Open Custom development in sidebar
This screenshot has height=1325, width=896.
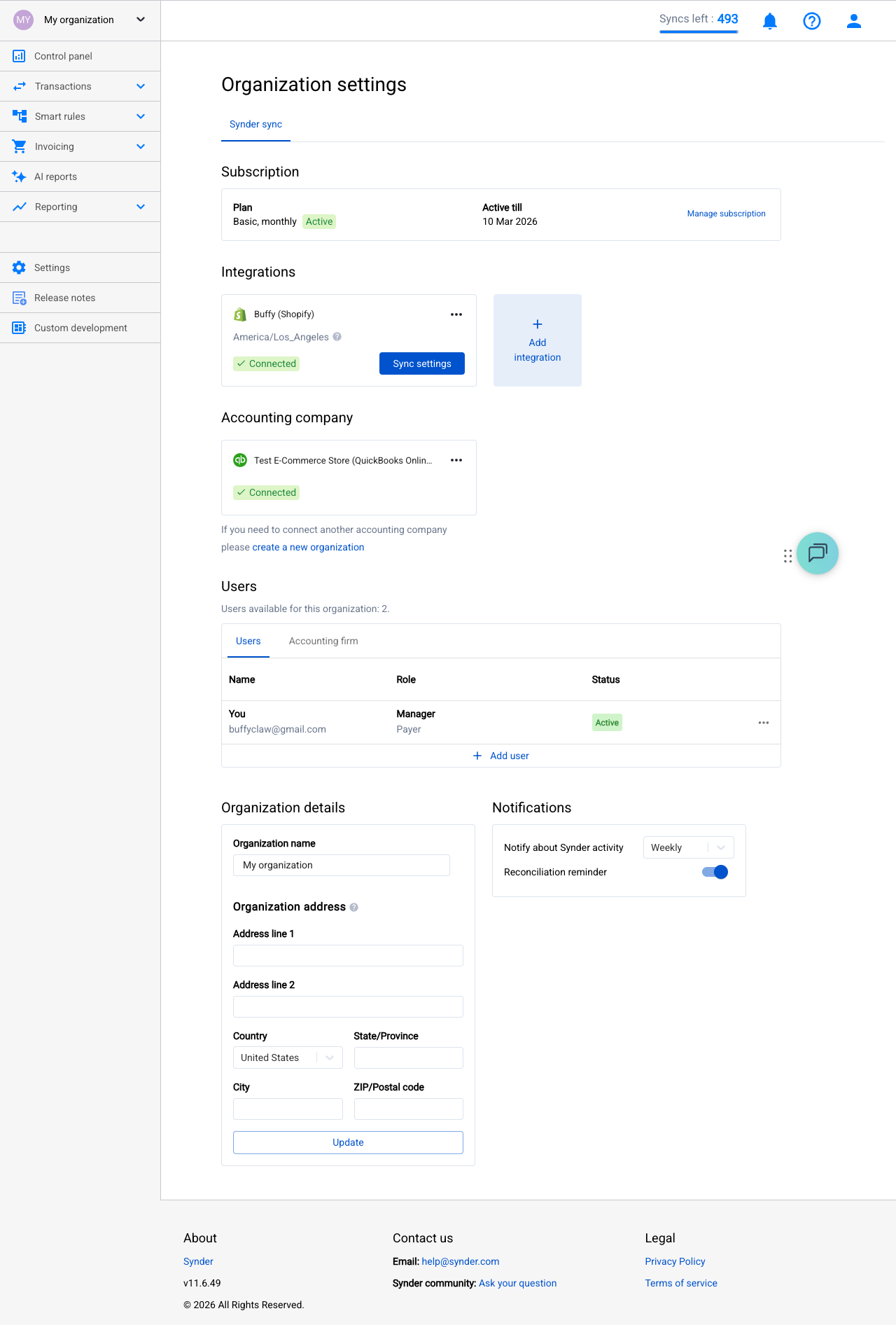[80, 328]
